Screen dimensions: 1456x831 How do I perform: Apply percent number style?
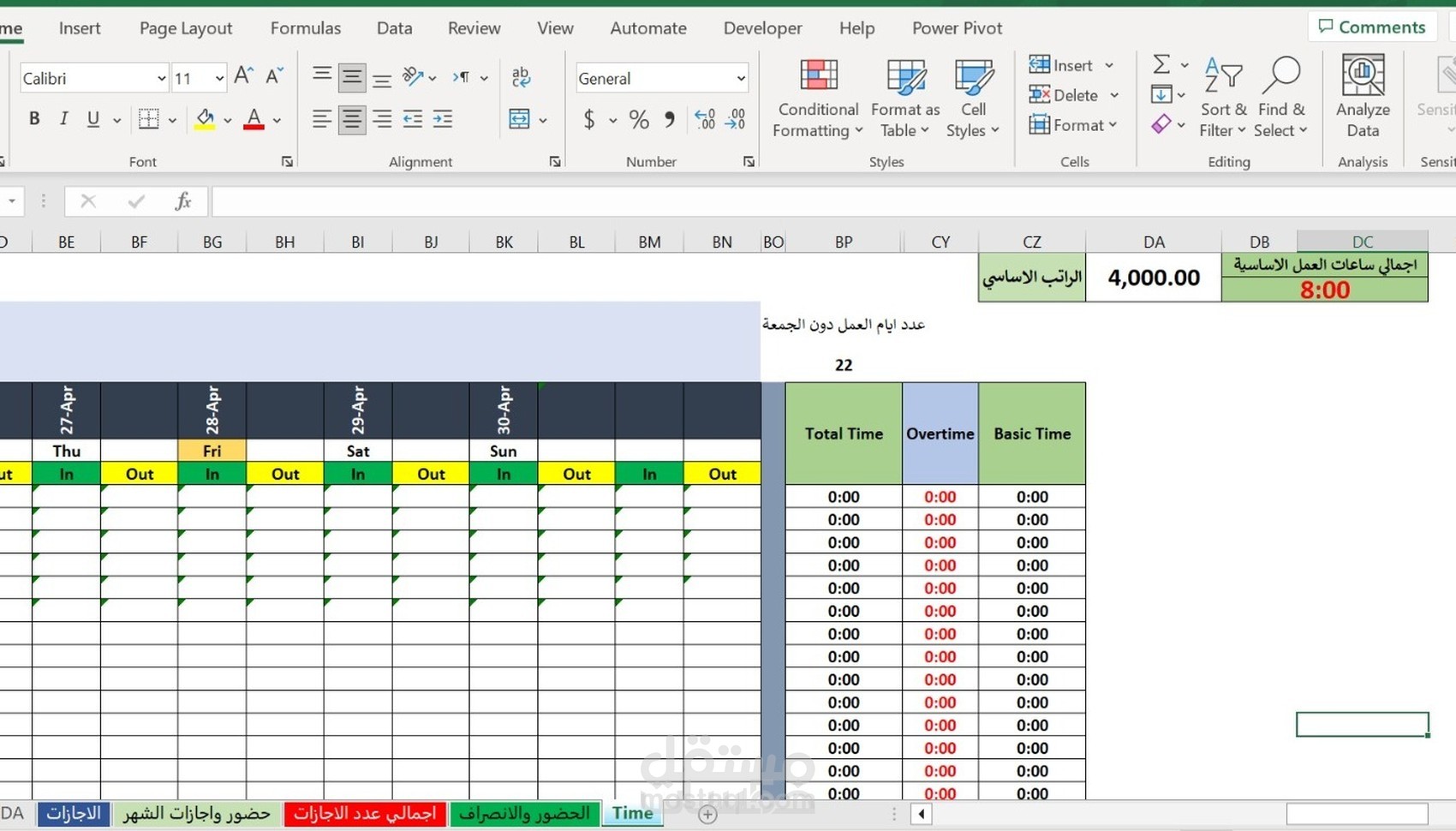[638, 120]
